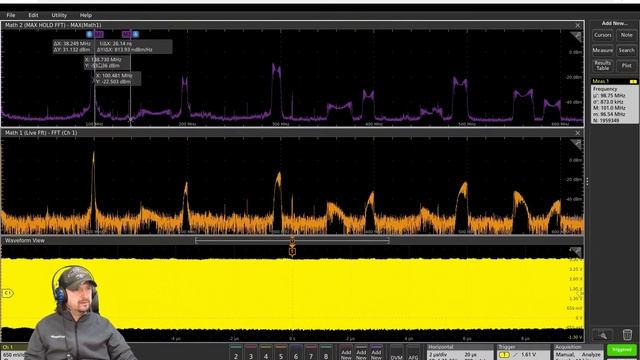Screen dimensions: 640x360
Task: Open the Help menu
Action: coord(85,15)
